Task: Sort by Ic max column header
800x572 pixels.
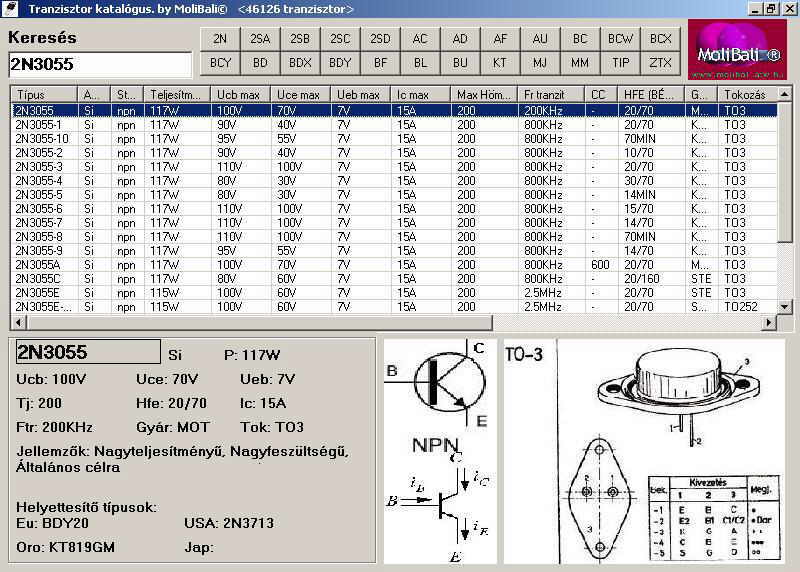Action: 421,94
